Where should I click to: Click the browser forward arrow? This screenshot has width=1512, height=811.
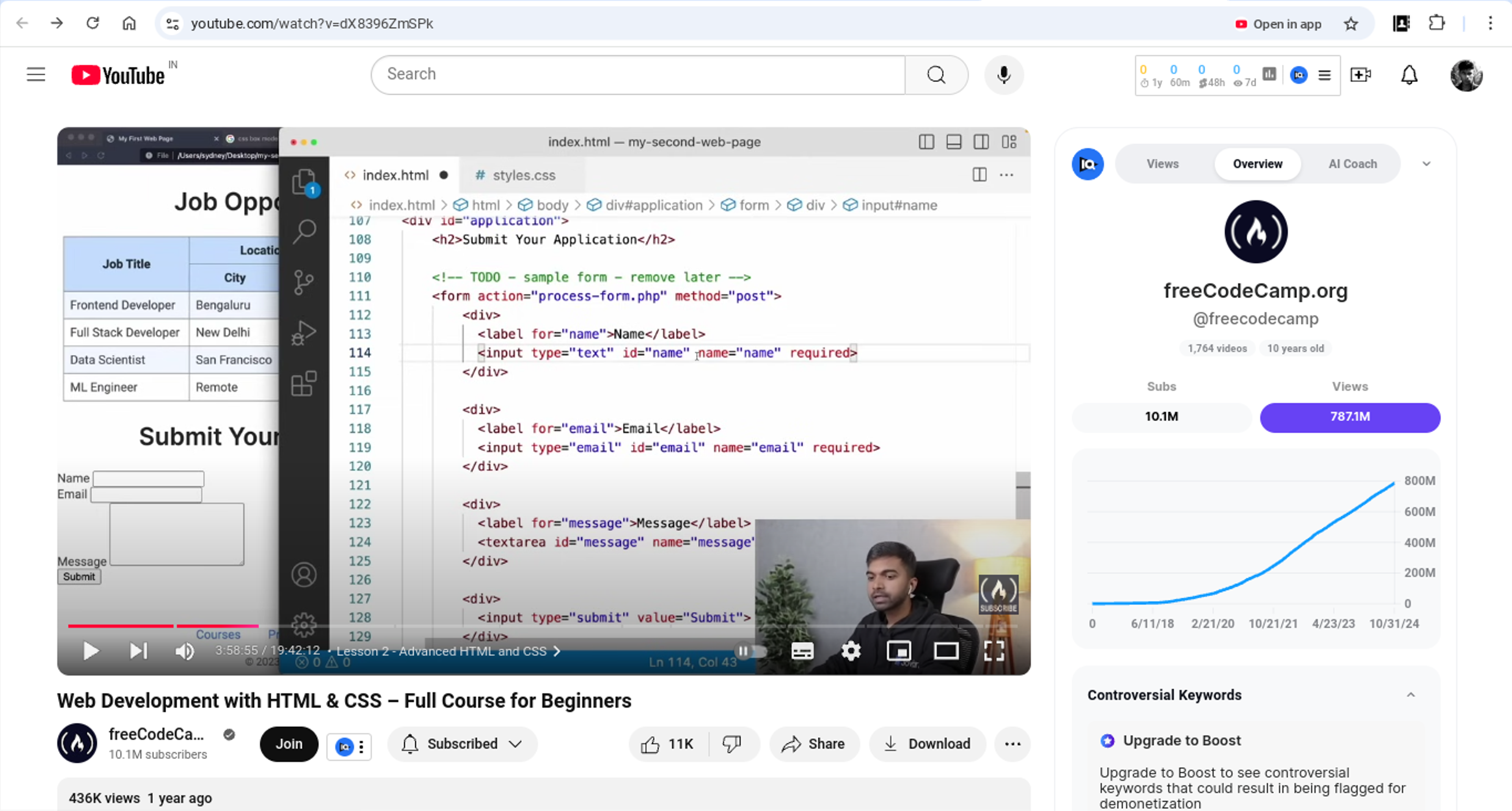57,24
